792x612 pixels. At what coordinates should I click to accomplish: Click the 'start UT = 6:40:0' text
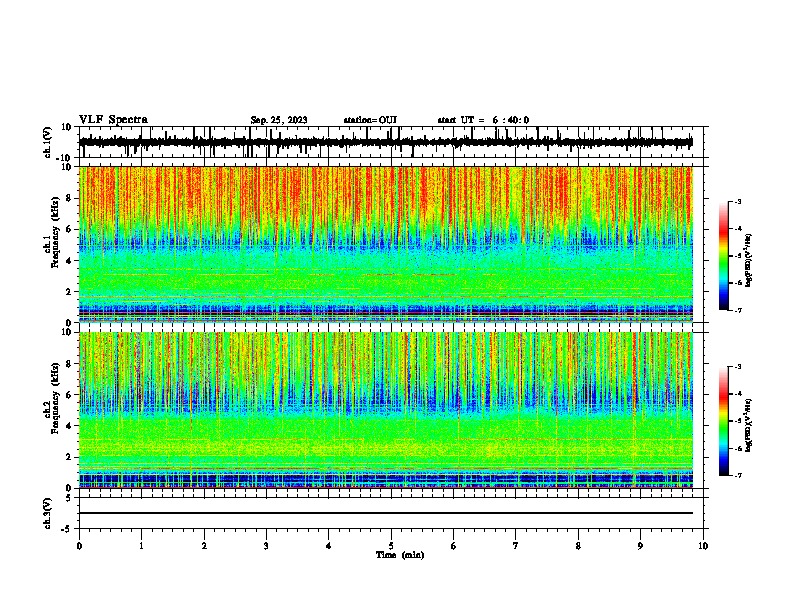[x=483, y=120]
